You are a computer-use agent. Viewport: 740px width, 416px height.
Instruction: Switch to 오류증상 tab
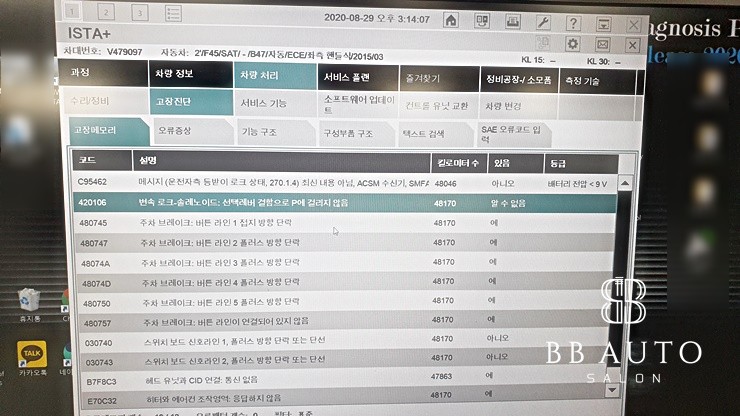coord(192,132)
